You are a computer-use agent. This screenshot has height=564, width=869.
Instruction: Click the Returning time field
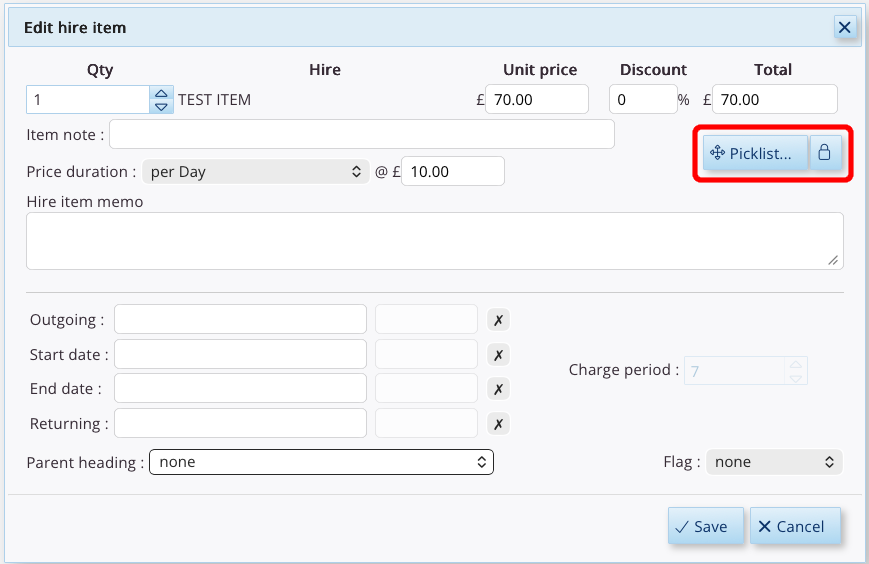[x=426, y=423]
